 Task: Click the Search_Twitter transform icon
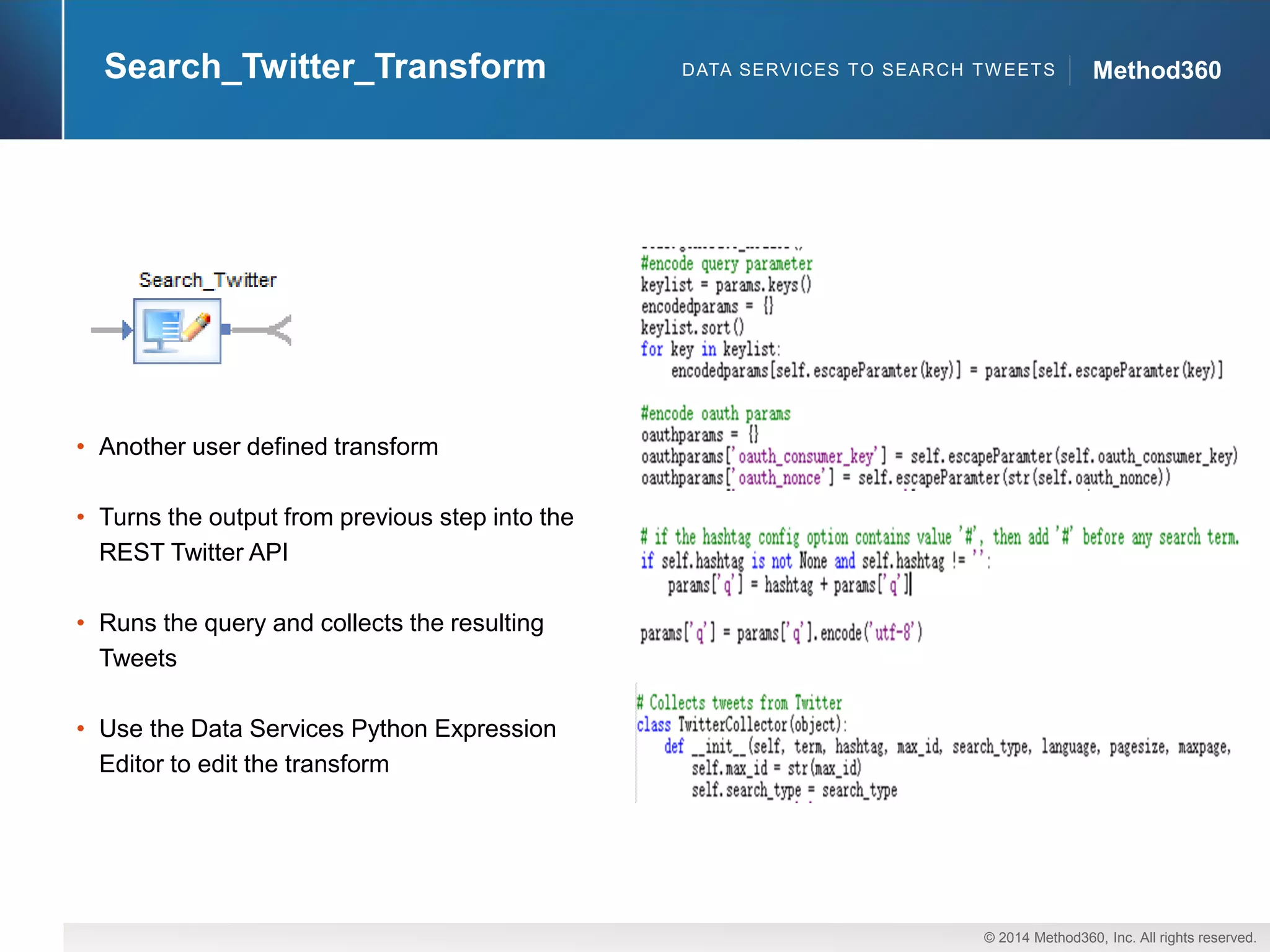(177, 331)
